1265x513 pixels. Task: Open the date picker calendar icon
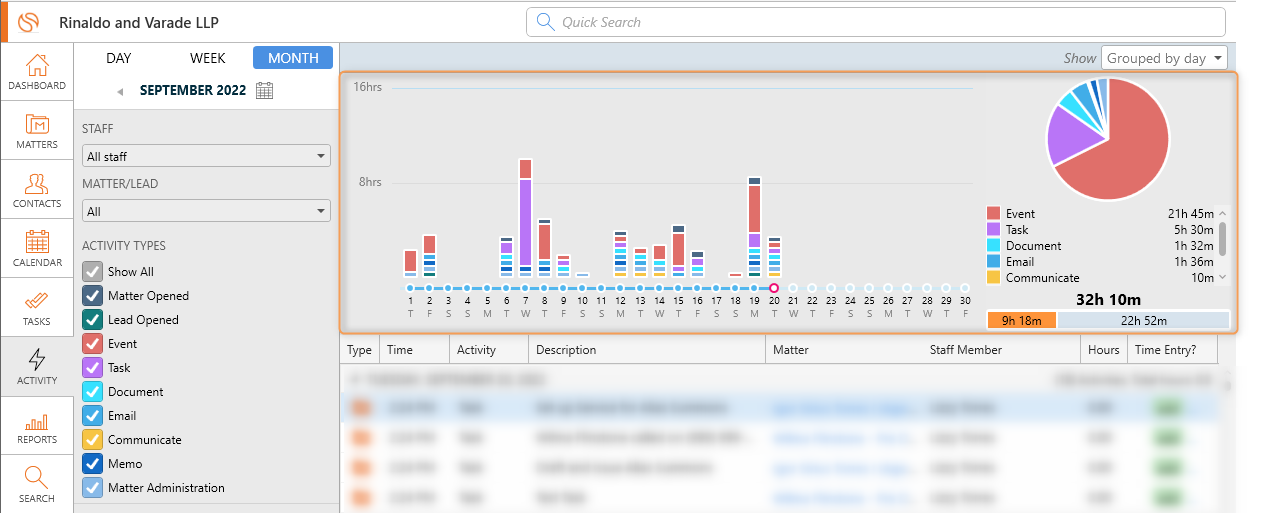point(265,90)
